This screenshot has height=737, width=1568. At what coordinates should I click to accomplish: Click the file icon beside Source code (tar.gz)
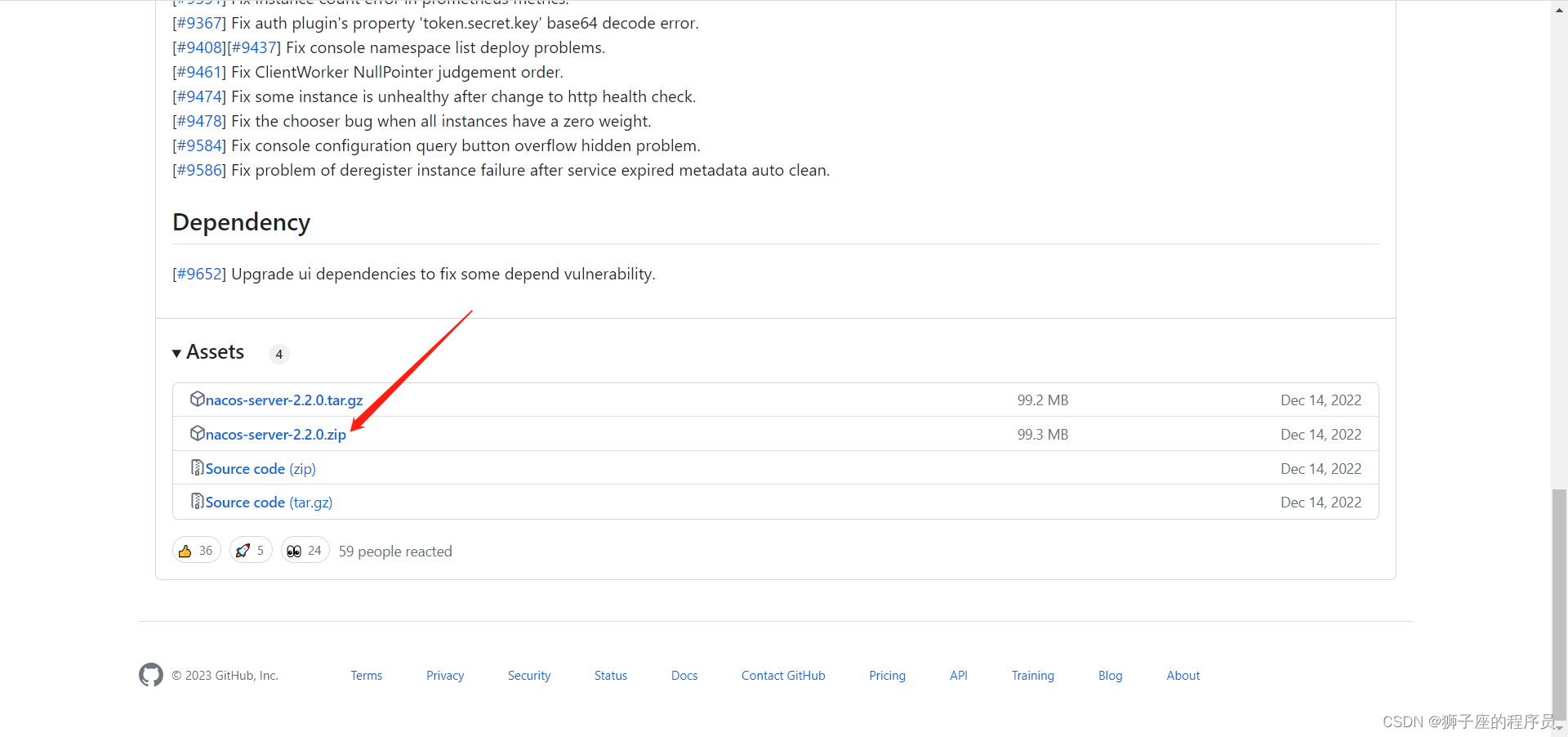click(x=197, y=501)
